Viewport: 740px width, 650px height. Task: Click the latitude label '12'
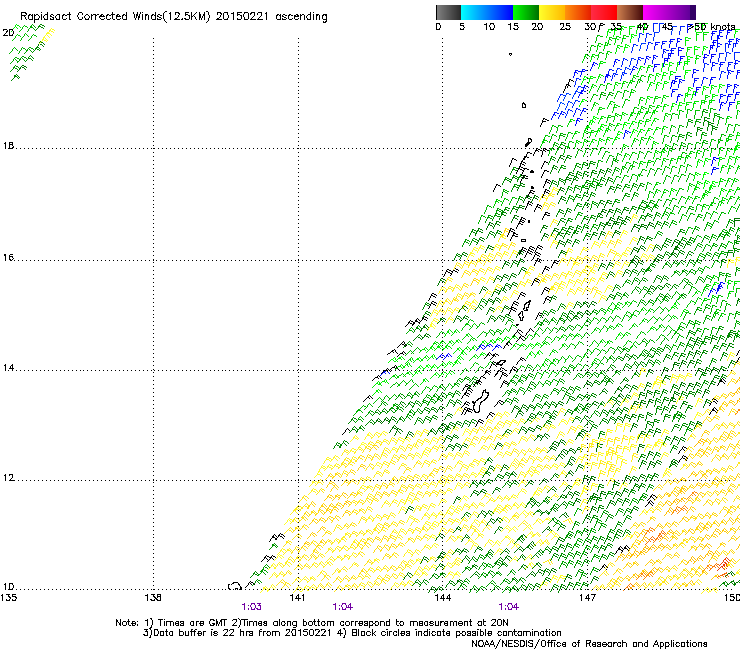[x=8, y=478]
